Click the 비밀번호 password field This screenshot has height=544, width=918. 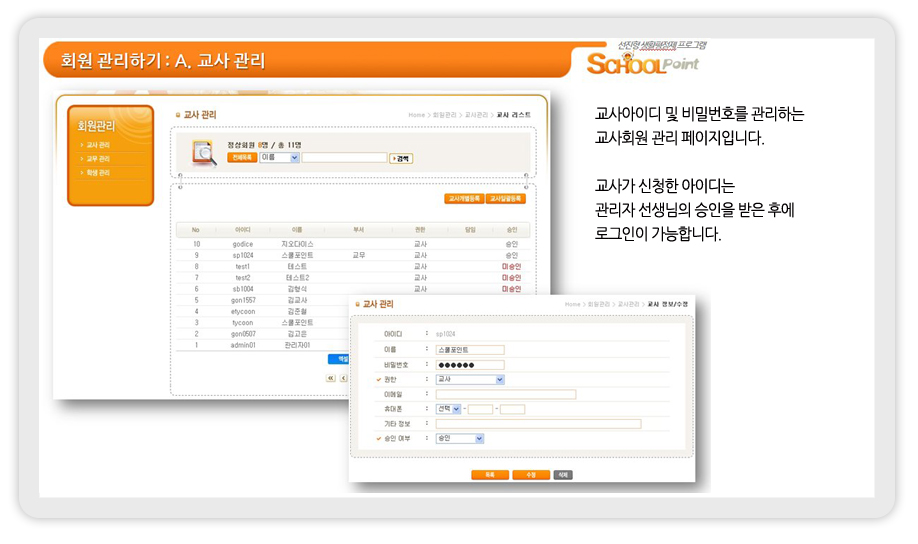pyautogui.click(x=470, y=365)
